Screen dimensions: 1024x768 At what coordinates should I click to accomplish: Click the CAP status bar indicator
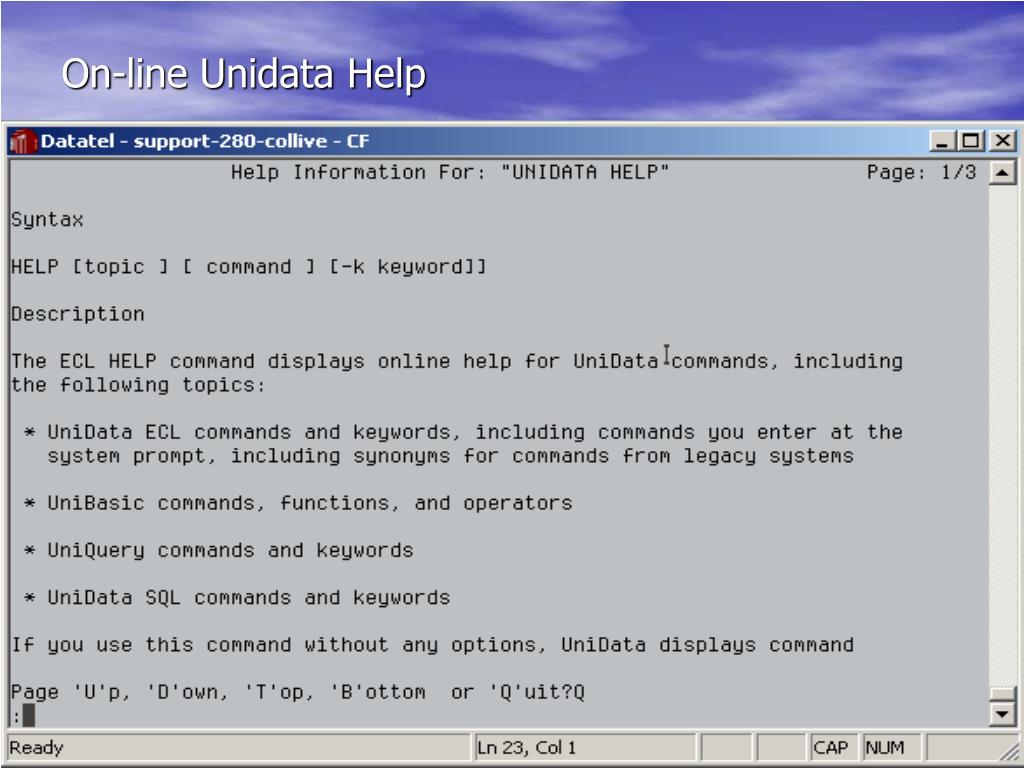pos(830,748)
